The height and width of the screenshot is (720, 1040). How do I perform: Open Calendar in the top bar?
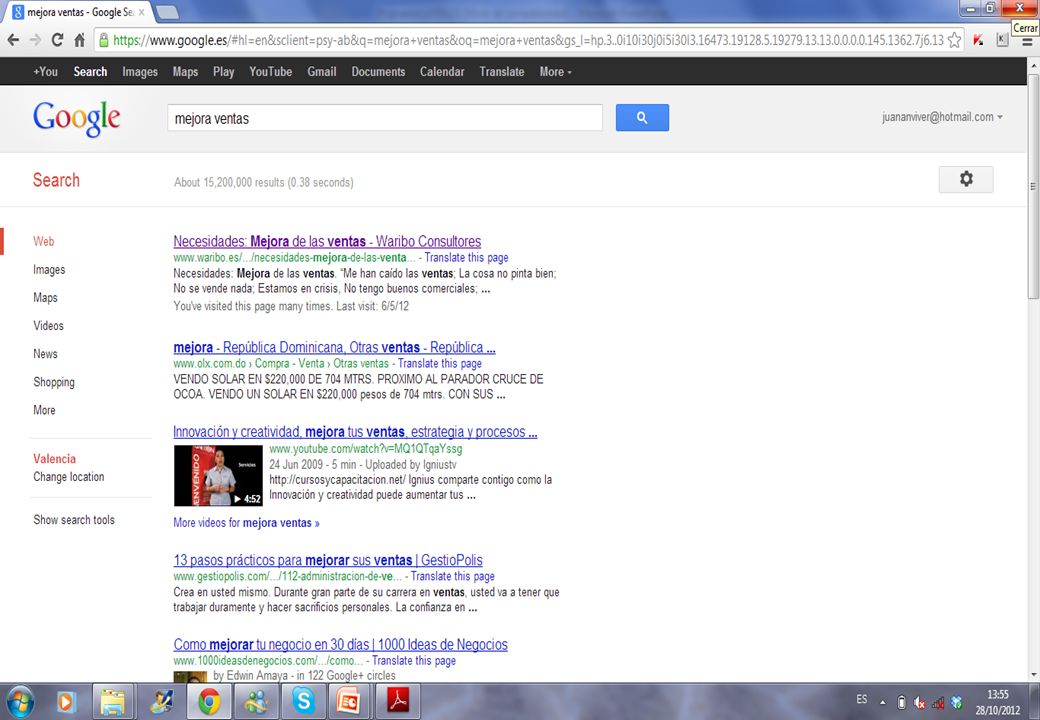point(442,72)
